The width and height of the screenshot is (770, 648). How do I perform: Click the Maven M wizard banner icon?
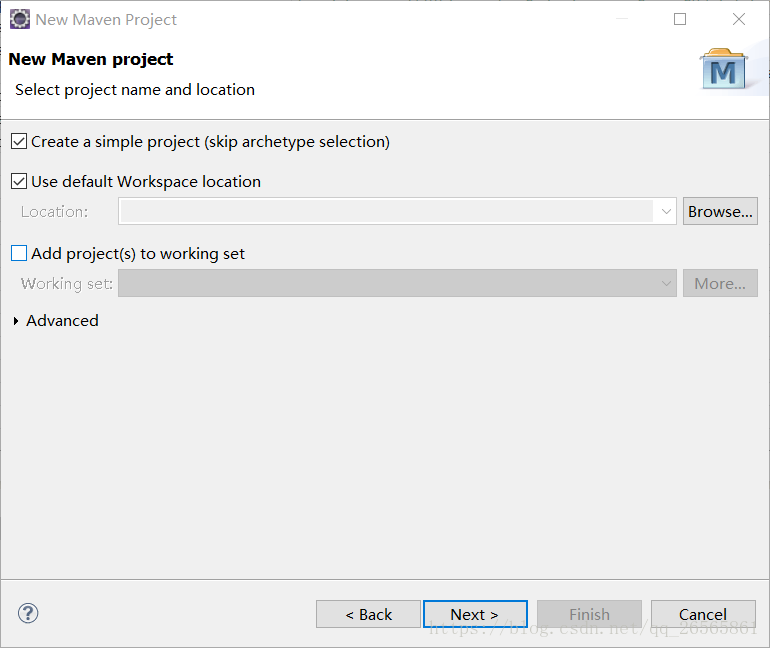click(x=724, y=69)
